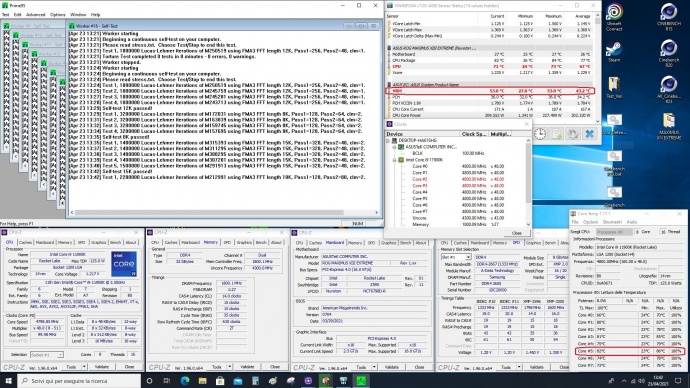Open the Prime95 Window menu
The height and width of the screenshot is (388, 690).
click(x=78, y=15)
